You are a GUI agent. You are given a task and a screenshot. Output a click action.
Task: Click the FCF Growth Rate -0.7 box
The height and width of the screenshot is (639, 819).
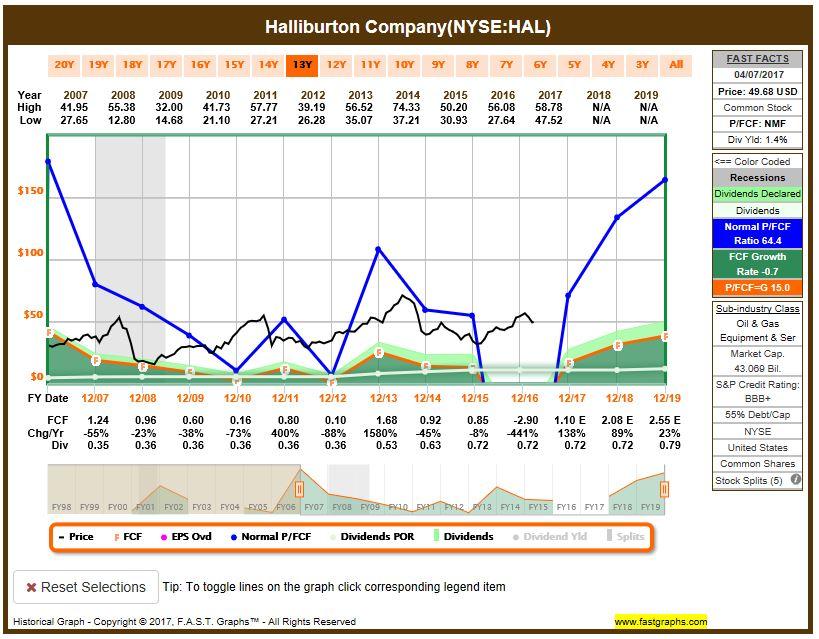point(757,264)
